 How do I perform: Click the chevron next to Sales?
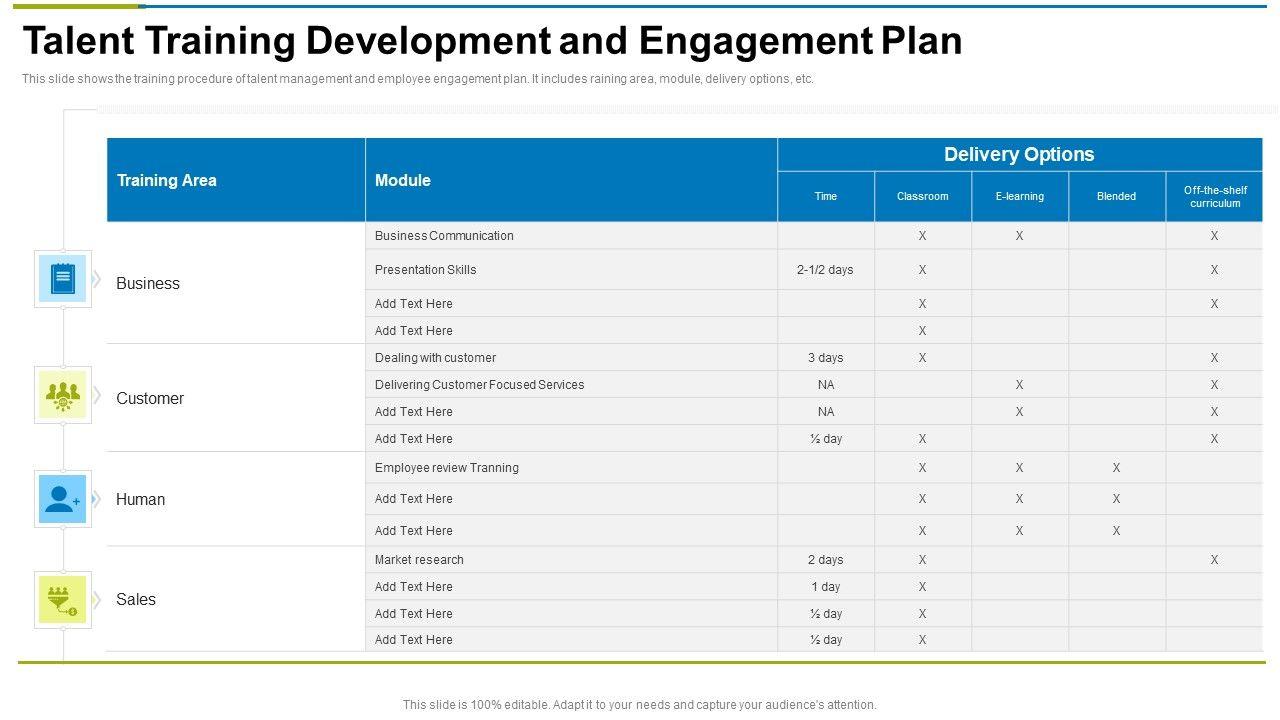97,599
